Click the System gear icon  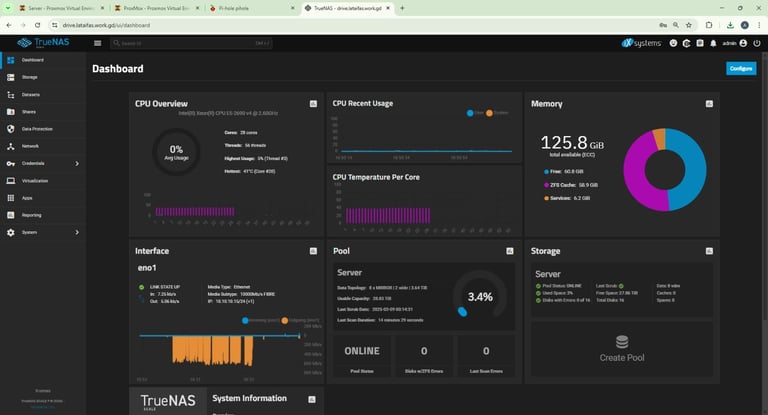(11, 232)
